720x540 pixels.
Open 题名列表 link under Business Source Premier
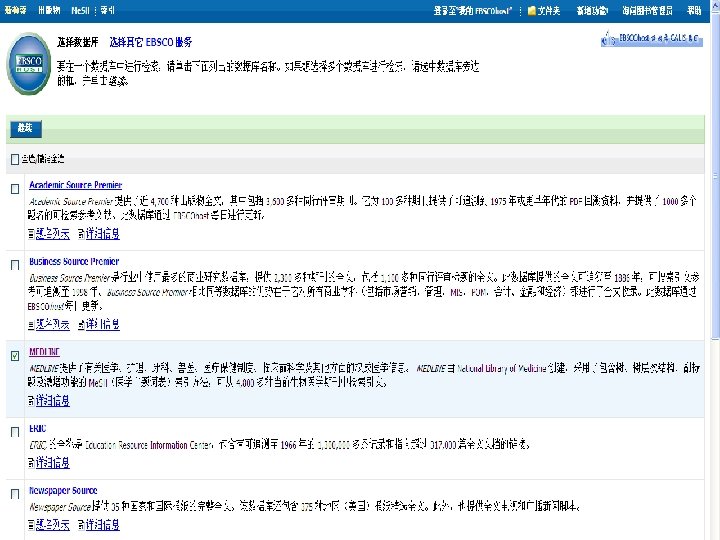tap(53, 325)
